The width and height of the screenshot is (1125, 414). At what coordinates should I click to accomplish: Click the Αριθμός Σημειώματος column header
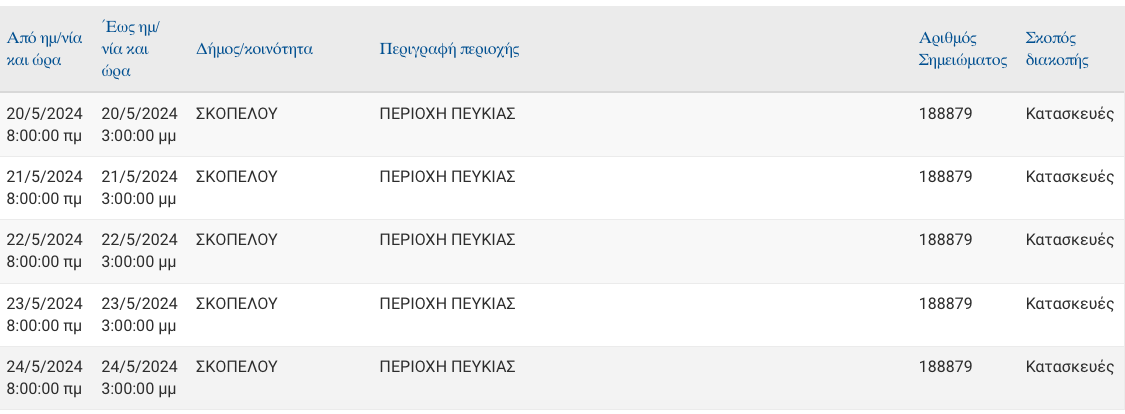point(963,49)
